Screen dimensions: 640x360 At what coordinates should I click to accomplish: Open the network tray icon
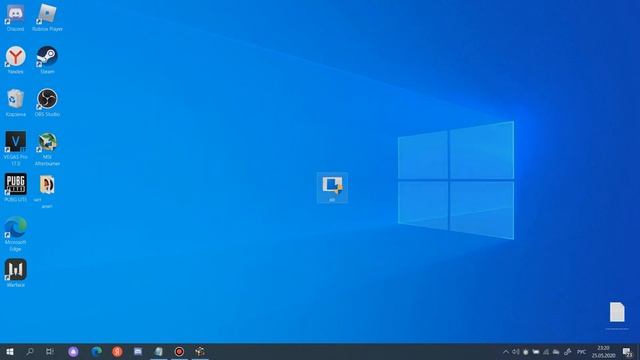[x=546, y=352]
